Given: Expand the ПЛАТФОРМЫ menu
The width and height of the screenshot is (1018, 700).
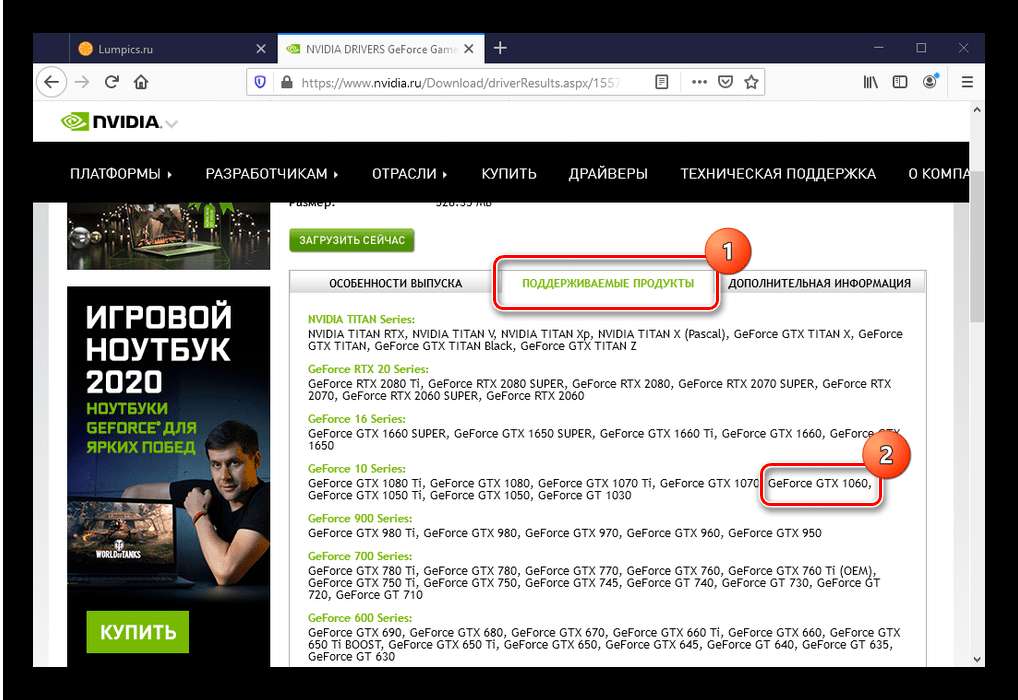Looking at the screenshot, I should pyautogui.click(x=121, y=174).
